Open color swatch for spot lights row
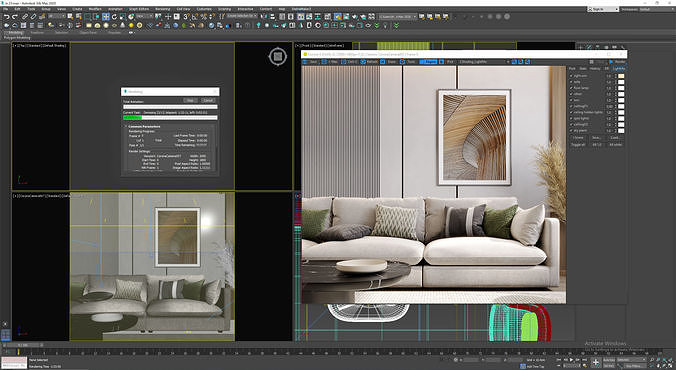Image resolution: width=676 pixels, height=370 pixels. [621, 119]
